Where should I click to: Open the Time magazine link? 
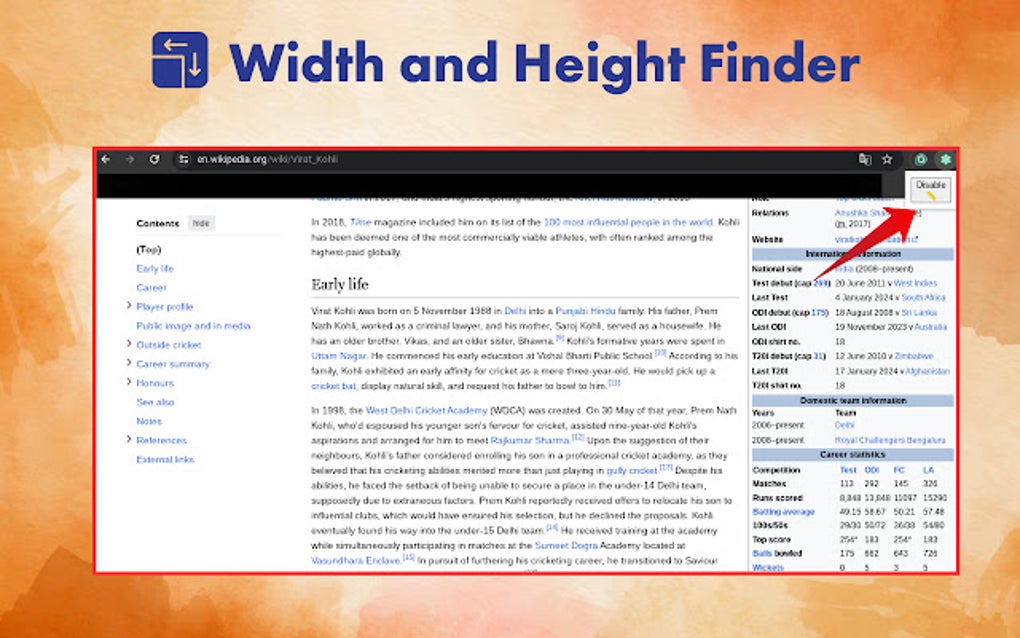click(360, 222)
